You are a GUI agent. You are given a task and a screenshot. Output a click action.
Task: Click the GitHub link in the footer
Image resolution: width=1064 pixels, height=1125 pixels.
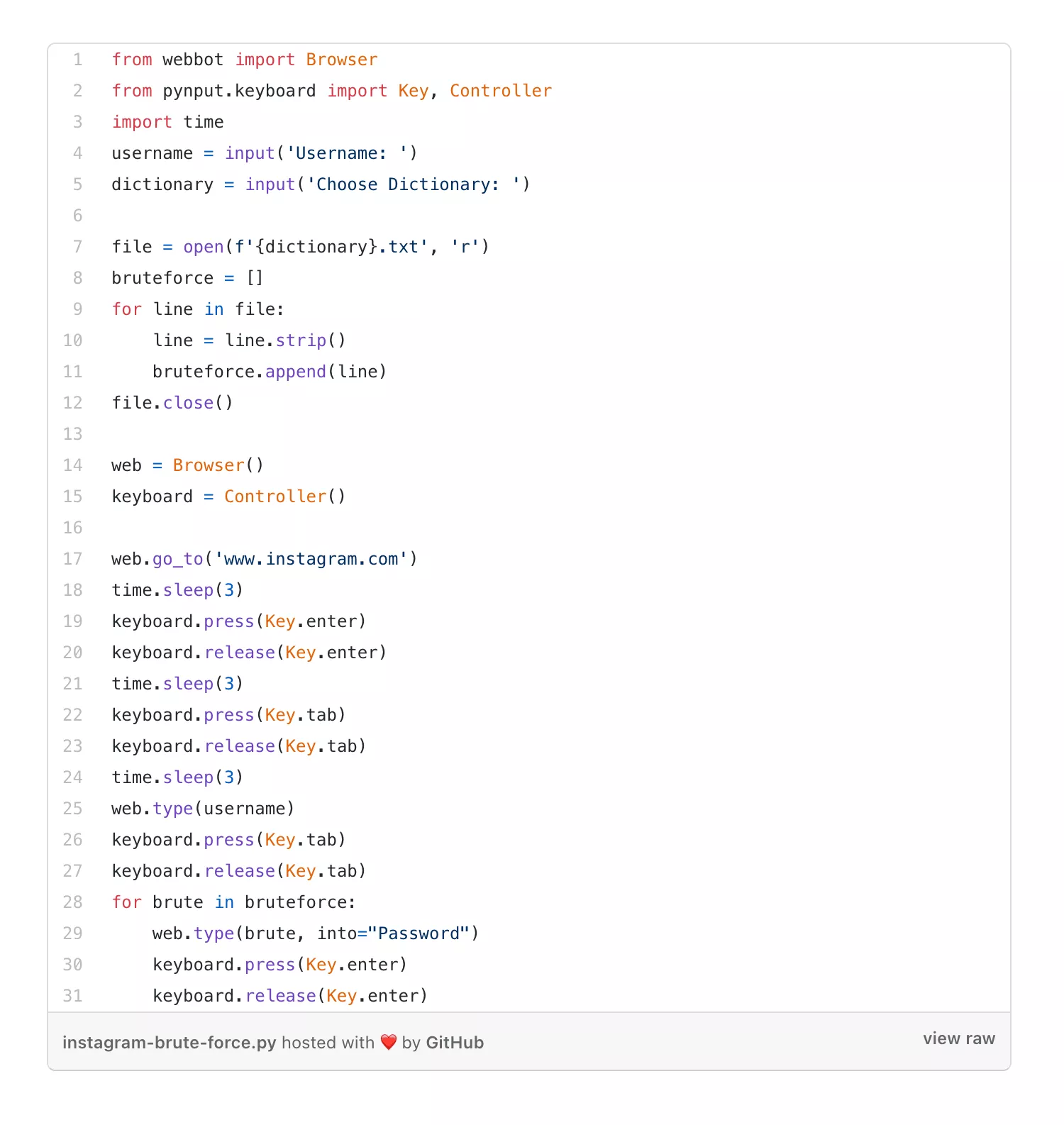coord(455,1042)
